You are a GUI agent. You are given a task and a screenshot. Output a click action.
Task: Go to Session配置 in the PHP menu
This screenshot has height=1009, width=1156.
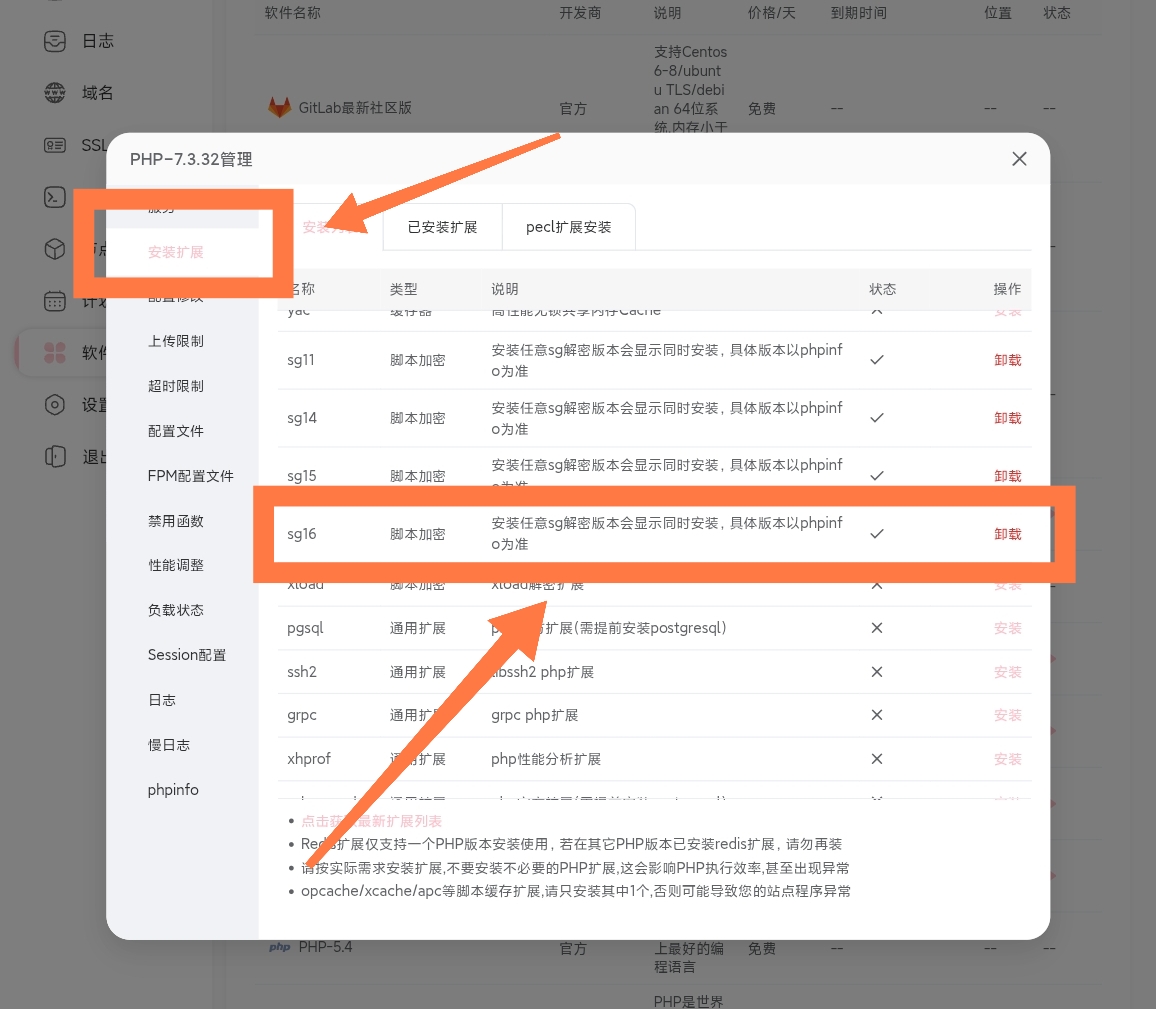[187, 655]
